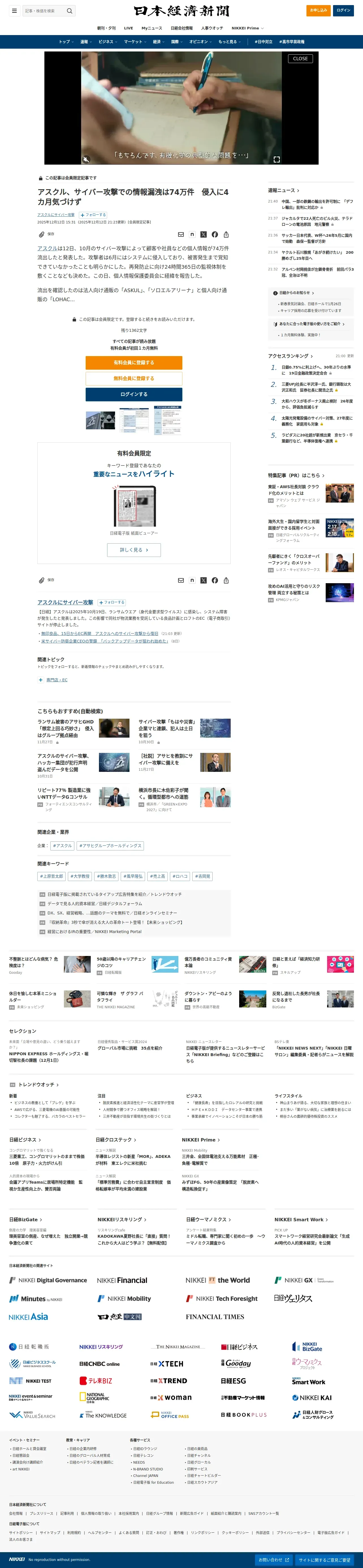This screenshot has width=363, height=1568.
Task: Close the video with the CLOSE button
Action: pos(300,59)
